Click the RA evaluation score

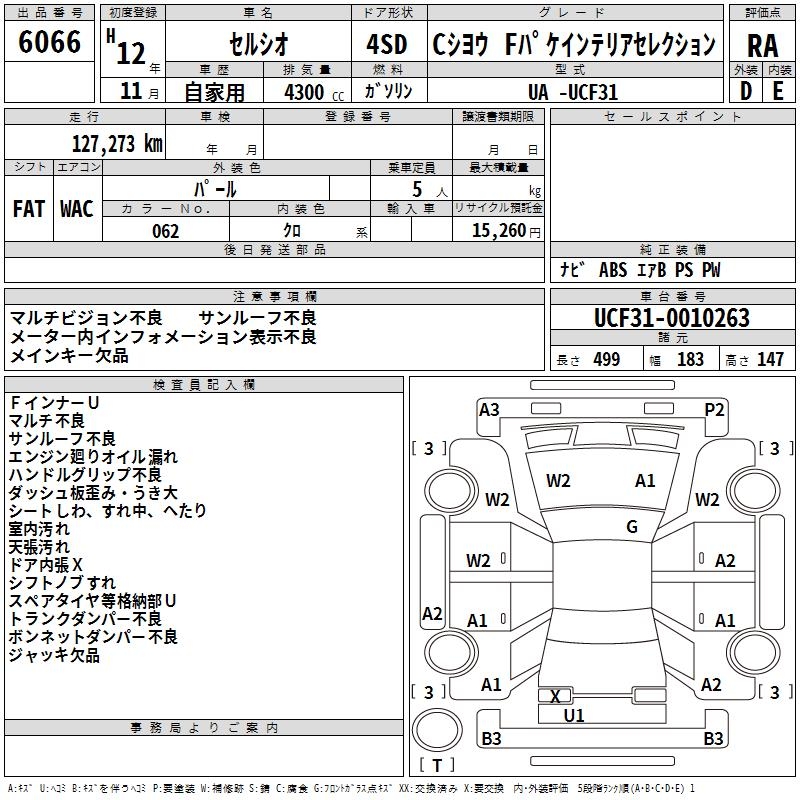762,46
